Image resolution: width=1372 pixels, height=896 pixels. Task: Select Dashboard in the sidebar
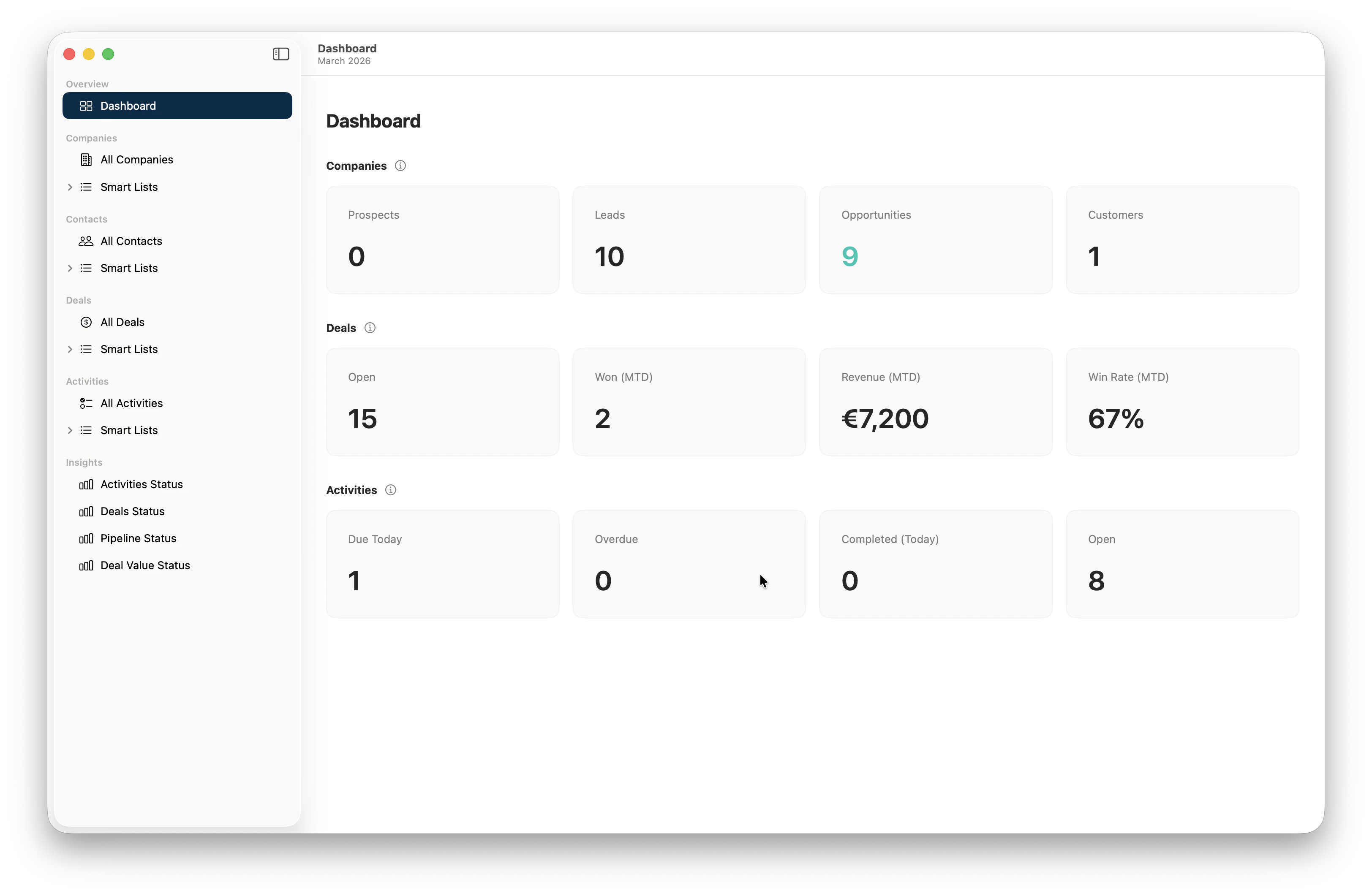[177, 106]
